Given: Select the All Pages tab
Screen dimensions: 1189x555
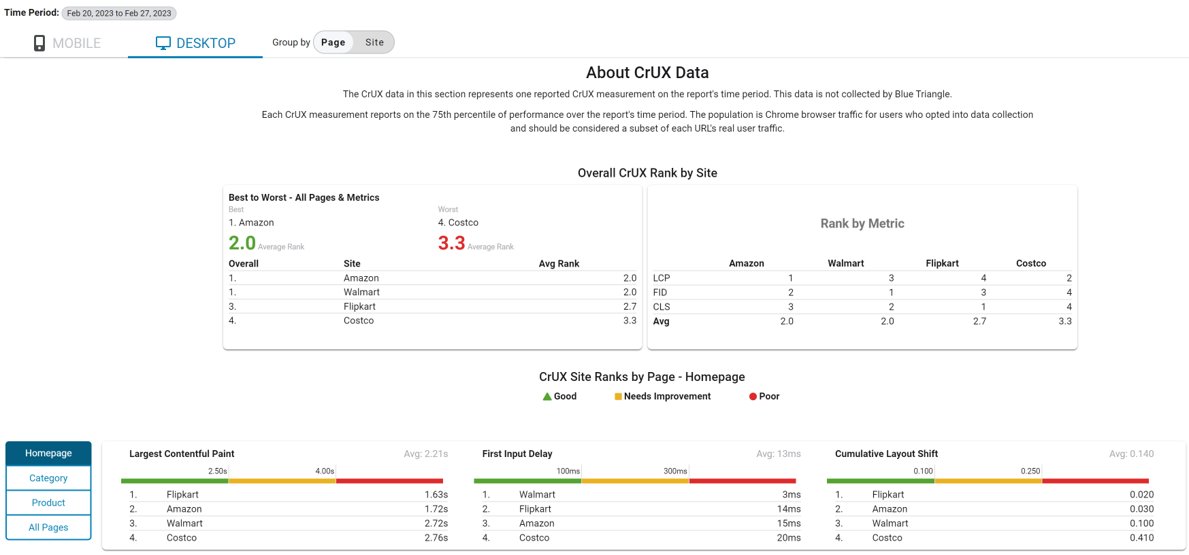Looking at the screenshot, I should (49, 528).
